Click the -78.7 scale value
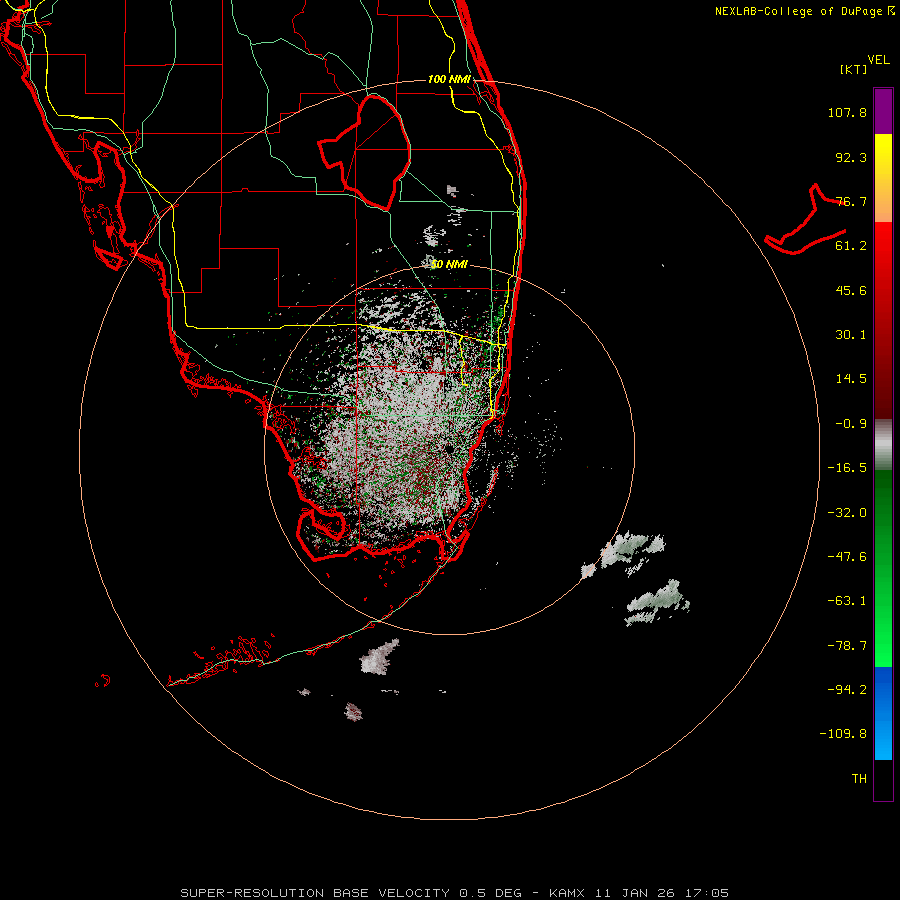Image resolution: width=900 pixels, height=900 pixels. pyautogui.click(x=847, y=646)
